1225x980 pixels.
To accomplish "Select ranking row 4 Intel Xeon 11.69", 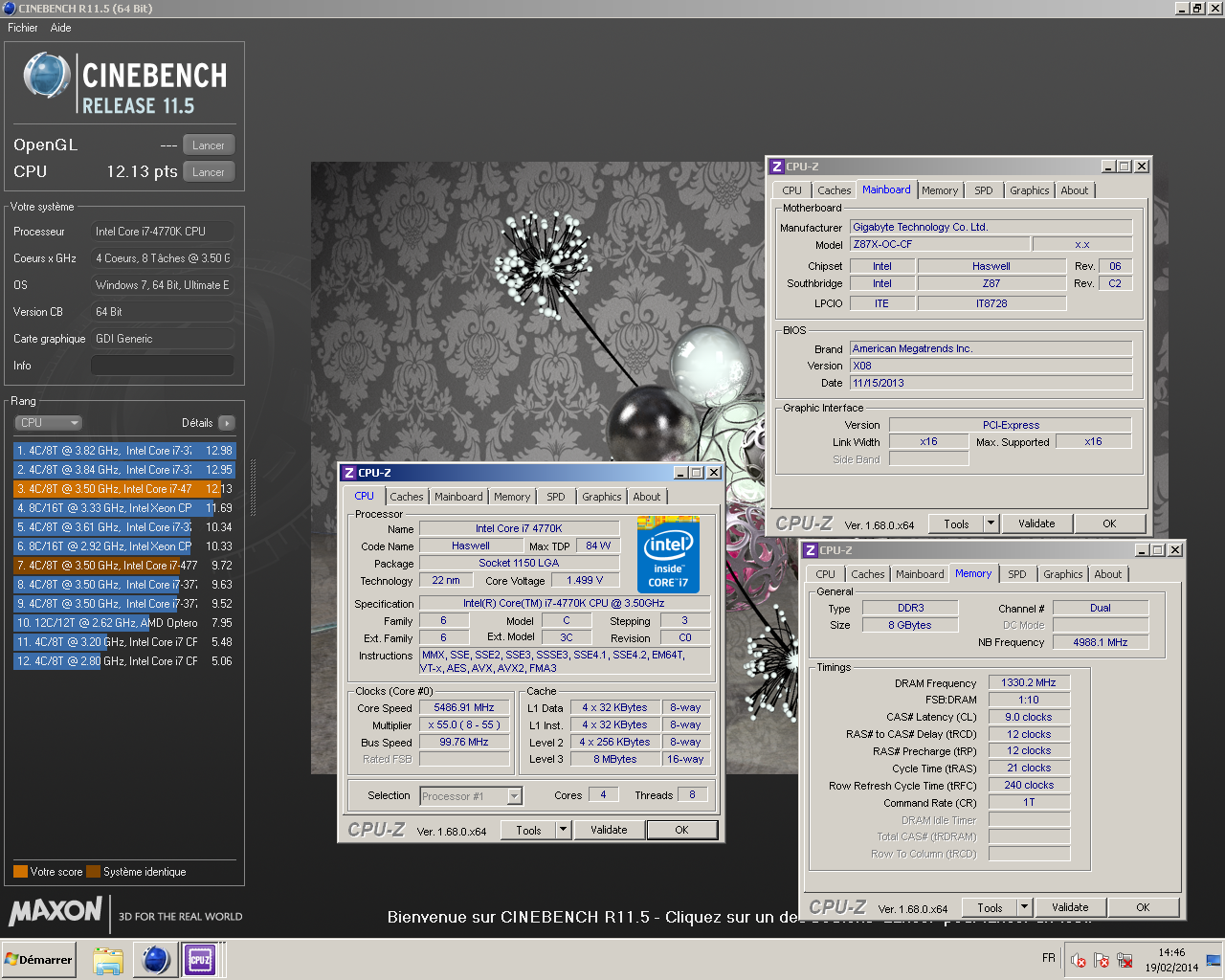I will 124,508.
